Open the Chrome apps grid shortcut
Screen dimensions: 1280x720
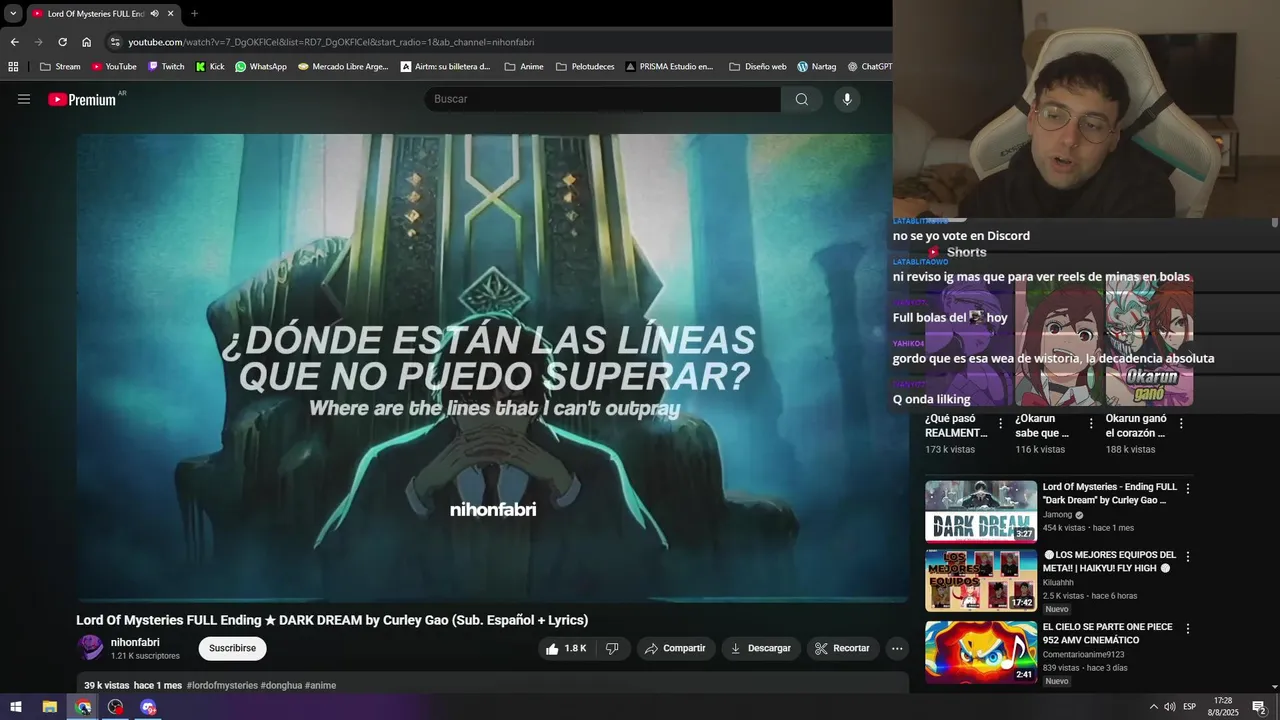[13, 67]
